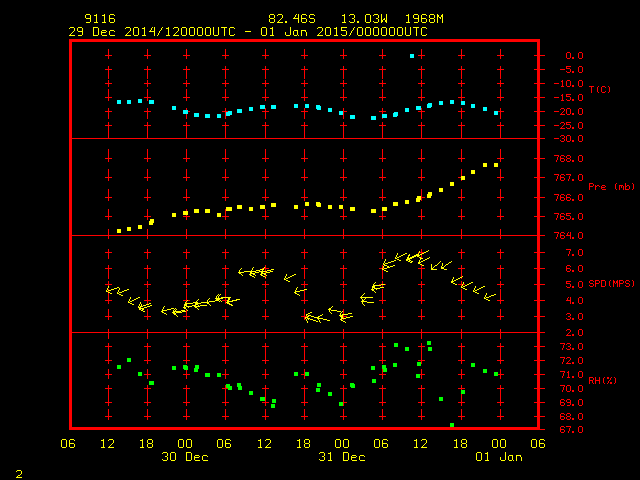Click the 00 hour label above 01 Jan
Viewport: 640px width, 480px height.
(x=499, y=444)
